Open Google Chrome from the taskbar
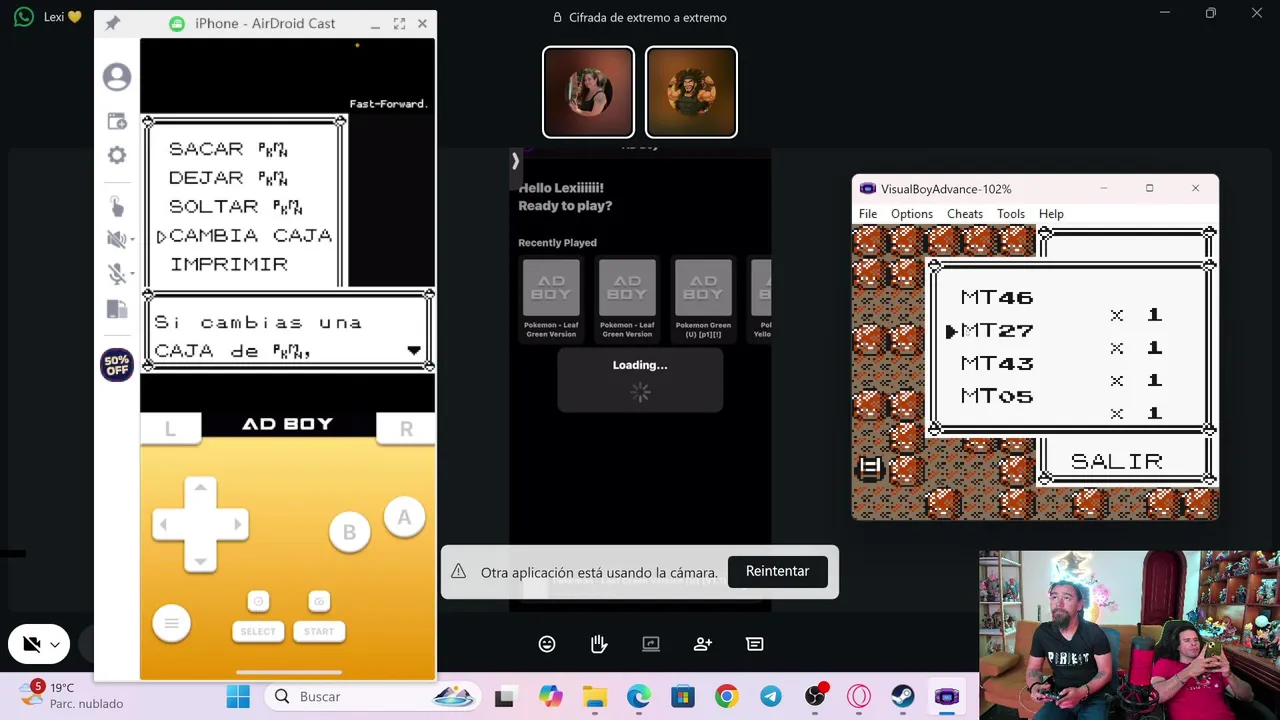The width and height of the screenshot is (1280, 720). click(x=727, y=697)
